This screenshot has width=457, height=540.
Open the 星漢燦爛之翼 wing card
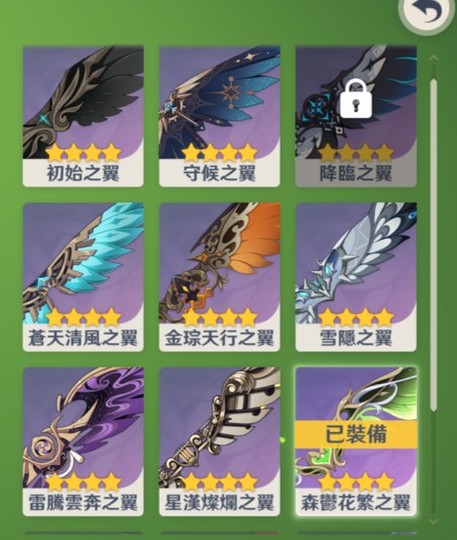219,442
